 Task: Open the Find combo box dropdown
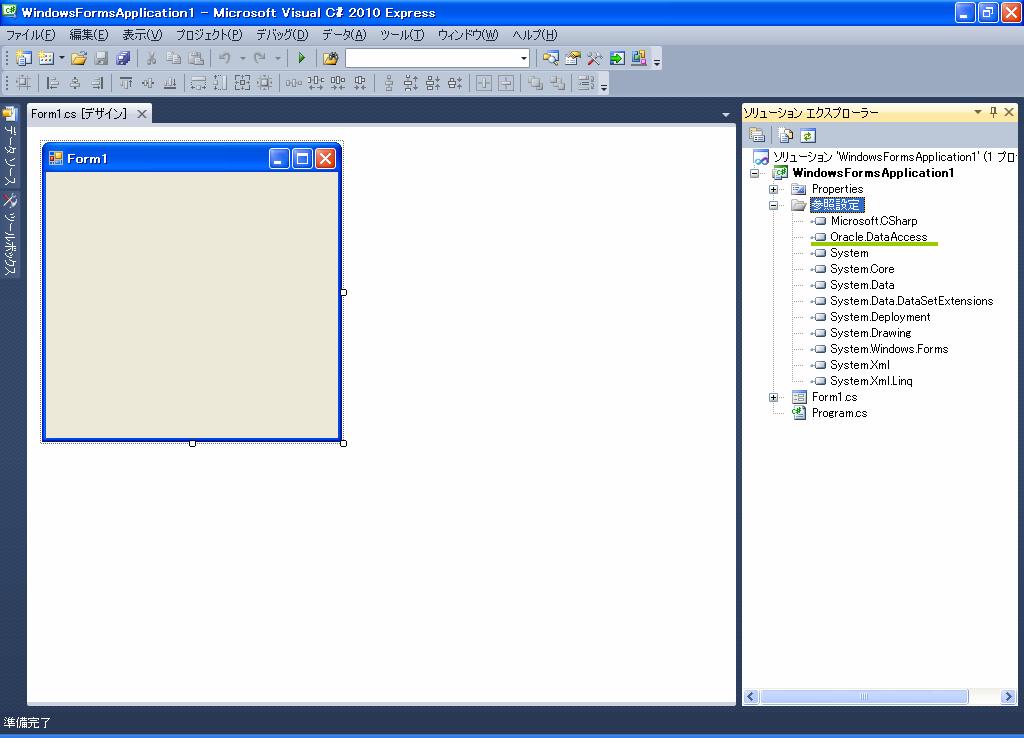[524, 59]
